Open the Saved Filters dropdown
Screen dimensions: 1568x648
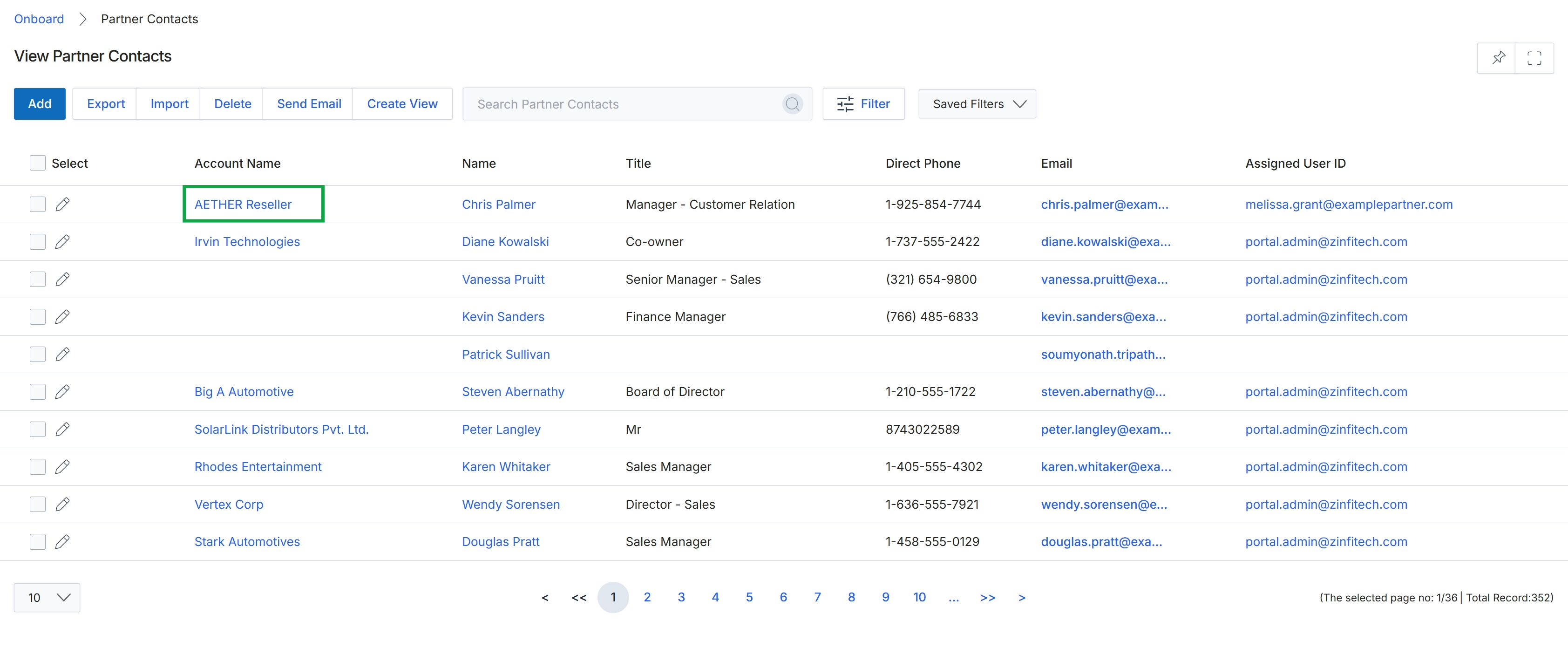(977, 104)
